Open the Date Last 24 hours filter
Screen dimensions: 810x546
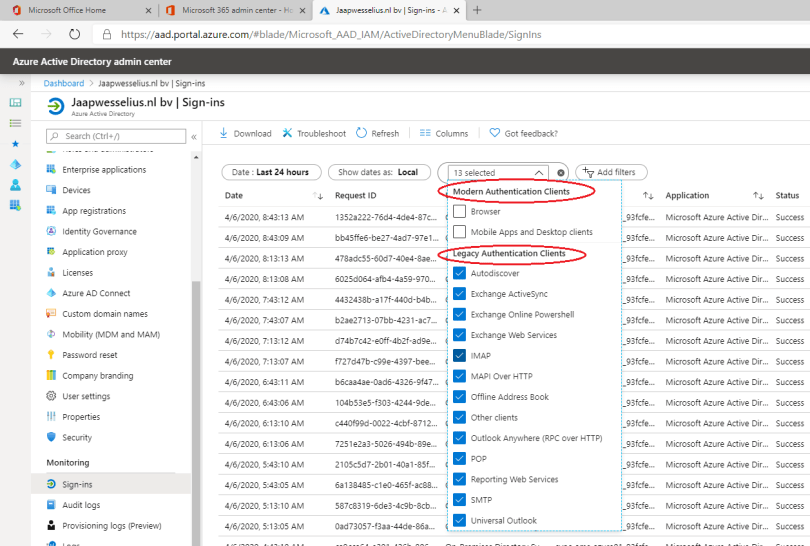click(x=271, y=172)
